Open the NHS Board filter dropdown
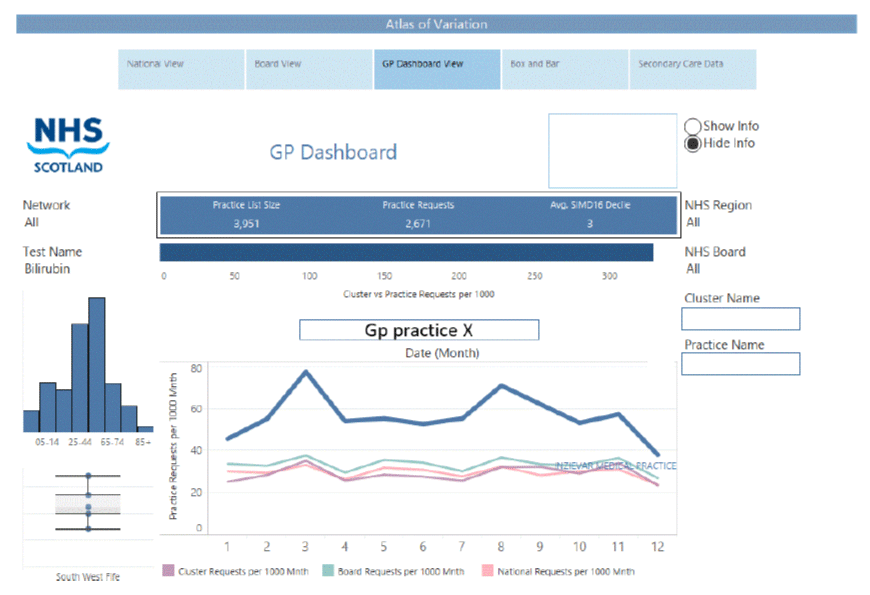Screen dimensions: 870x595 (693, 269)
